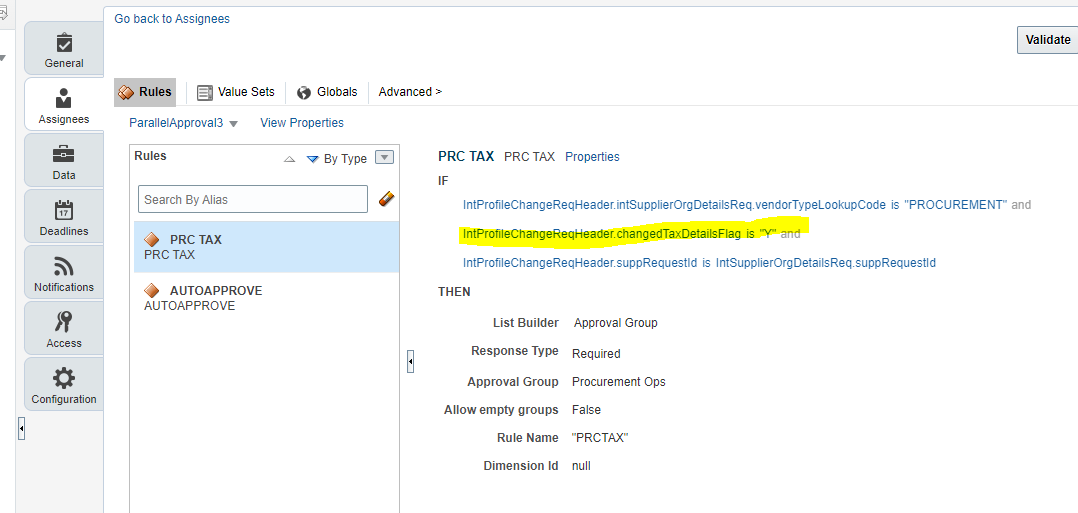Collapse the left side panel splitter arrow

21,428
